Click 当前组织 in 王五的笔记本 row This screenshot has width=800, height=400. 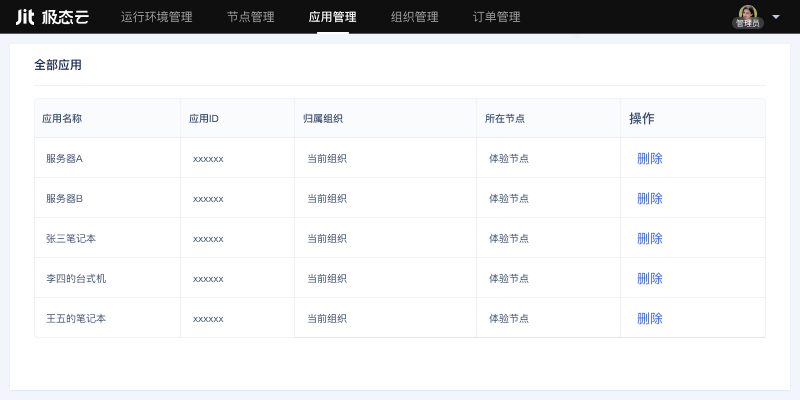pyautogui.click(x=327, y=319)
